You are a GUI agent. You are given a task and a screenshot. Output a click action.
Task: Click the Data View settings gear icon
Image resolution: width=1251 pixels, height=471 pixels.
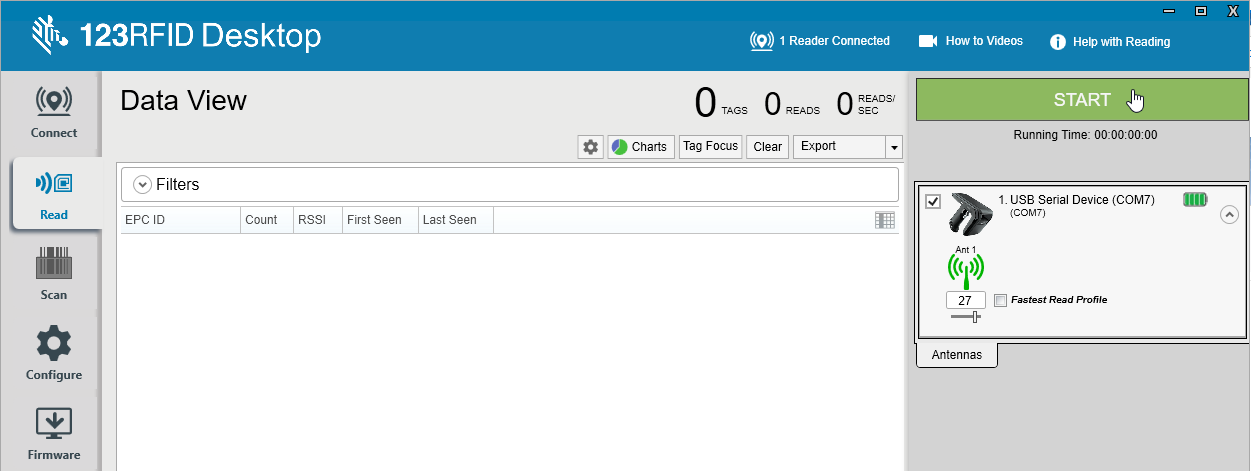coord(590,147)
